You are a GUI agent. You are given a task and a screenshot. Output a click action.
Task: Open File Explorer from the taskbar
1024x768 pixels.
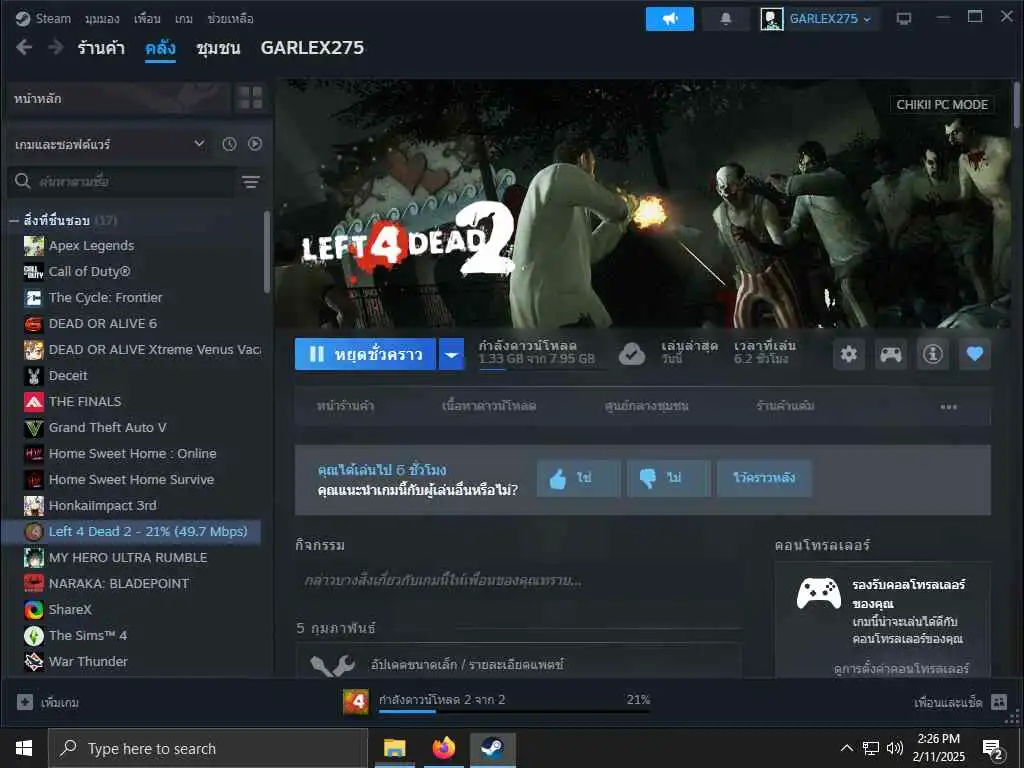394,748
